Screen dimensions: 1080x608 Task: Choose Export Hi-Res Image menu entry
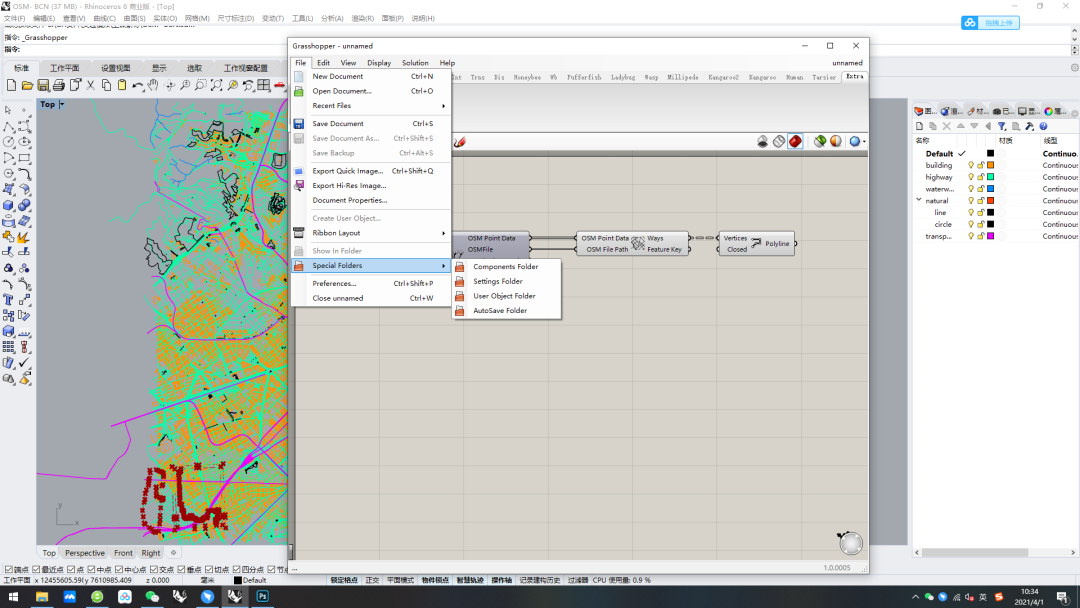[x=373, y=186]
